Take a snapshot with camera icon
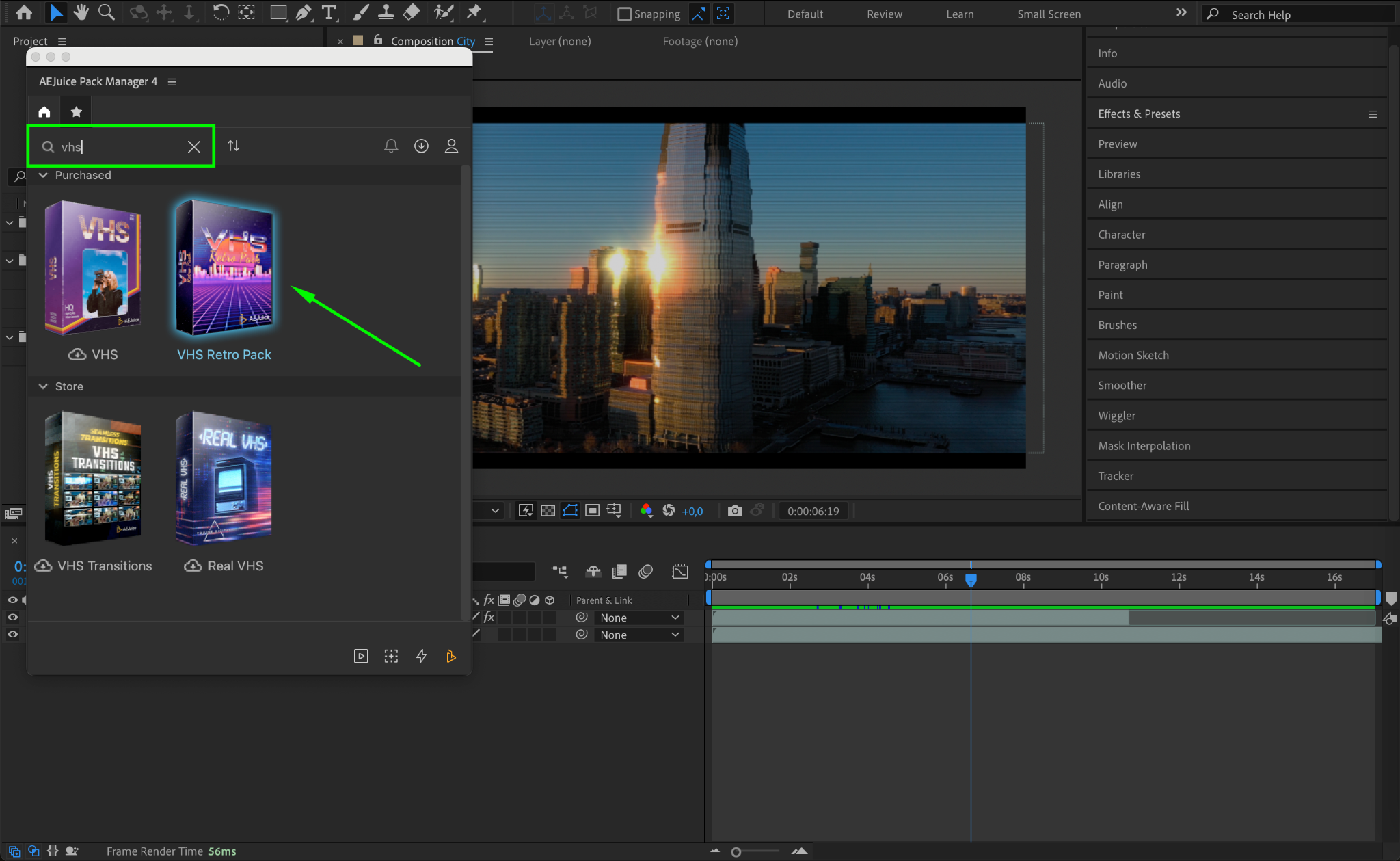The image size is (1400, 861). 735,511
